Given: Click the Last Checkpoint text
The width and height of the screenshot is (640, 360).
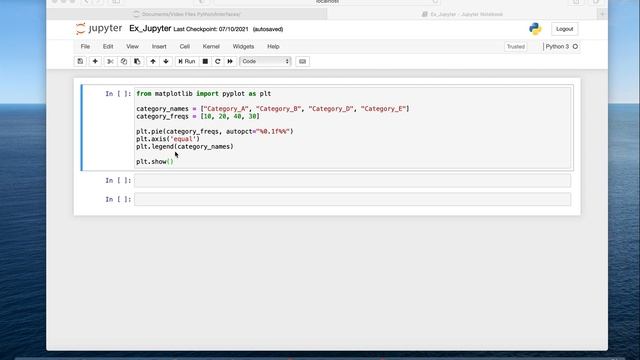Looking at the screenshot, I should pos(211,29).
